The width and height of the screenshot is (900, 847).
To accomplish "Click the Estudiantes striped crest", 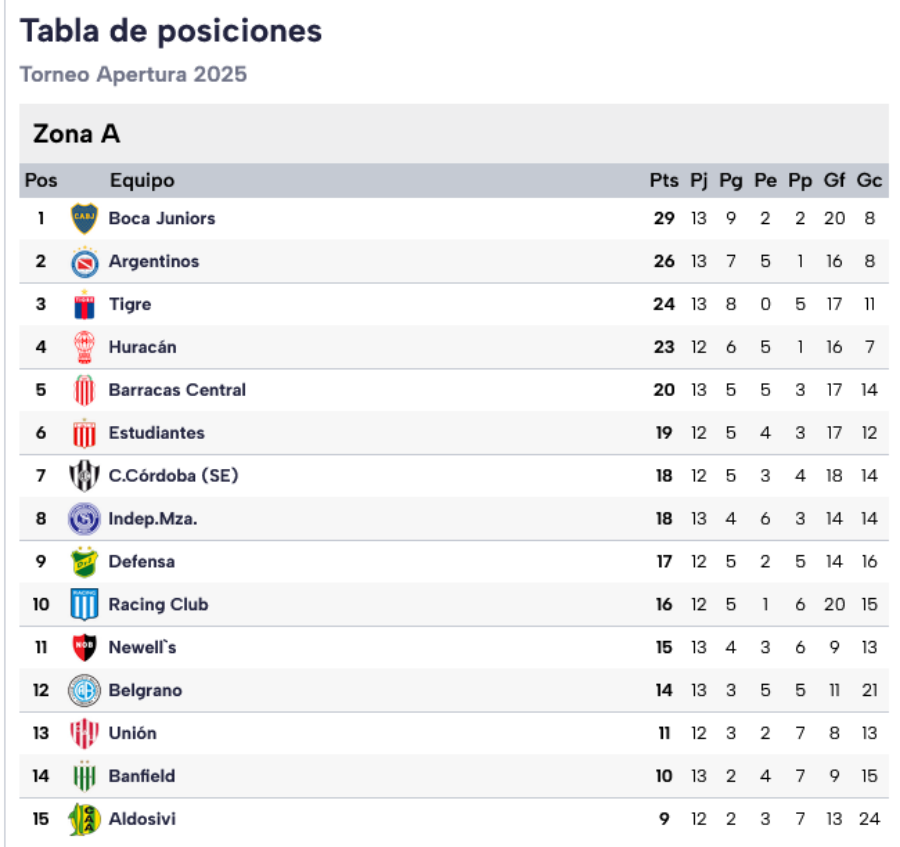I will (x=85, y=433).
